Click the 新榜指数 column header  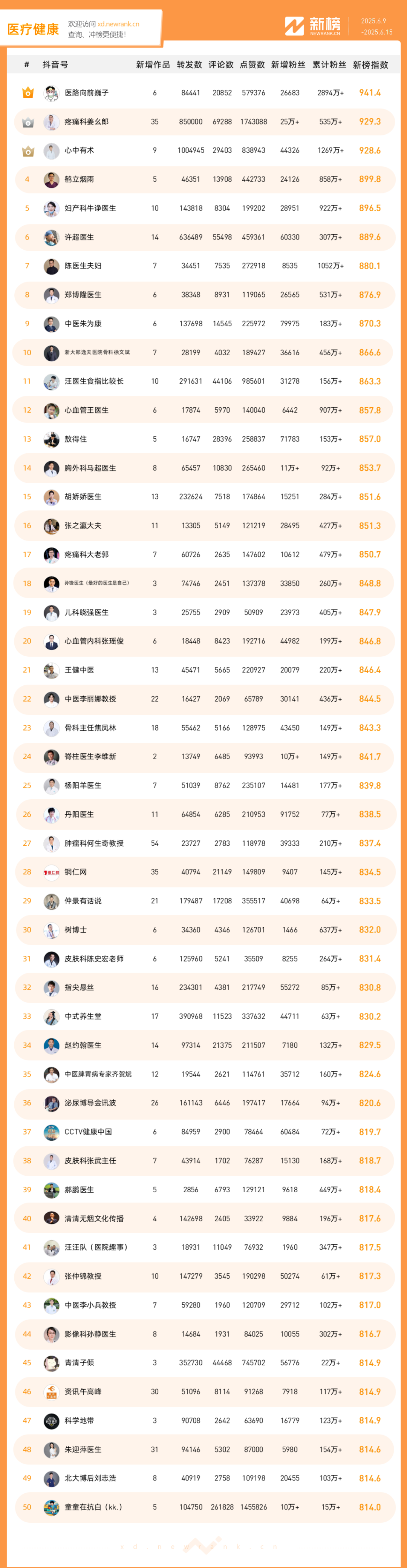tap(370, 65)
